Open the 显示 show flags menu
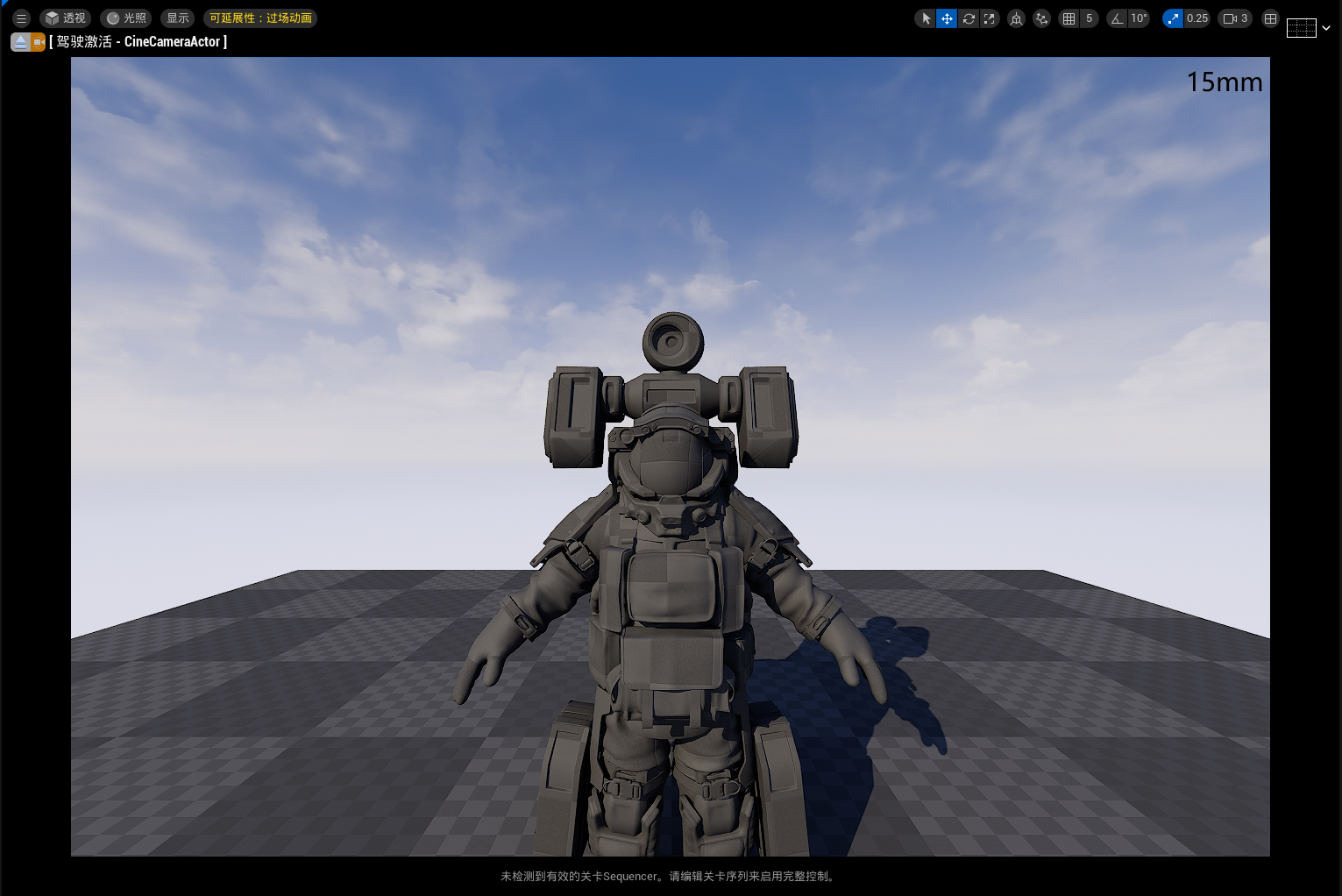Image resolution: width=1342 pixels, height=896 pixels. pos(178,18)
